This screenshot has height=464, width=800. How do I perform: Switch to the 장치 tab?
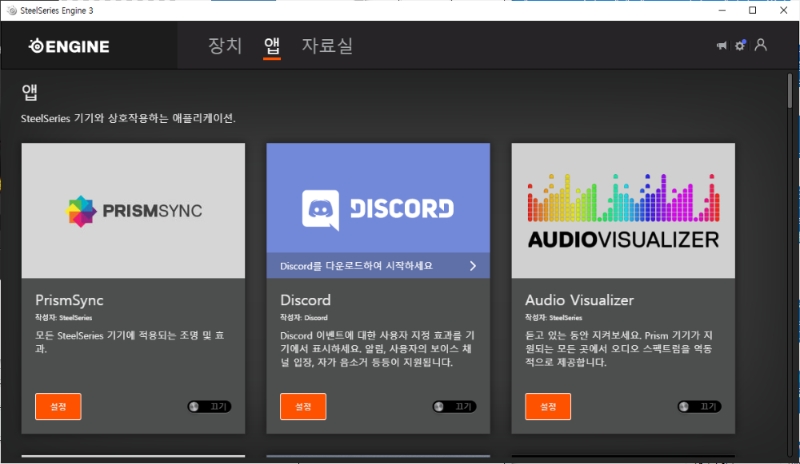click(225, 46)
